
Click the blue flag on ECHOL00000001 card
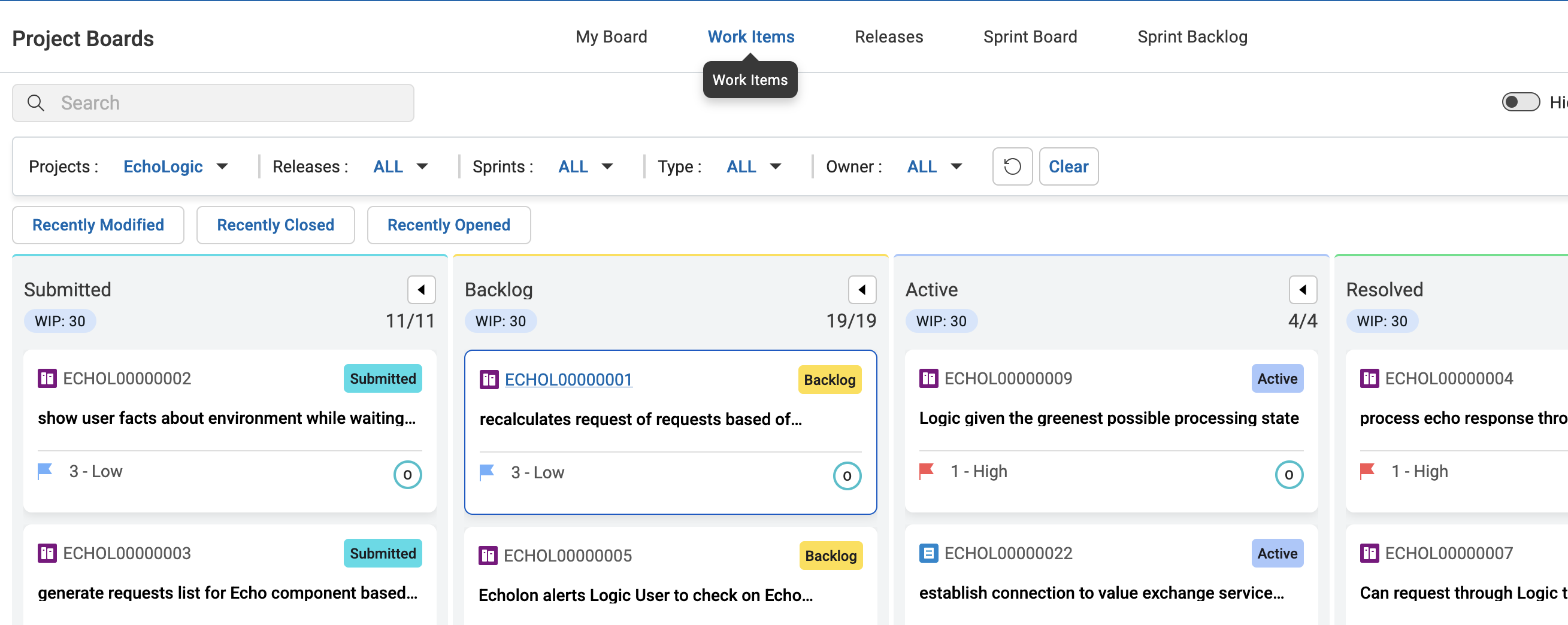[x=487, y=473]
